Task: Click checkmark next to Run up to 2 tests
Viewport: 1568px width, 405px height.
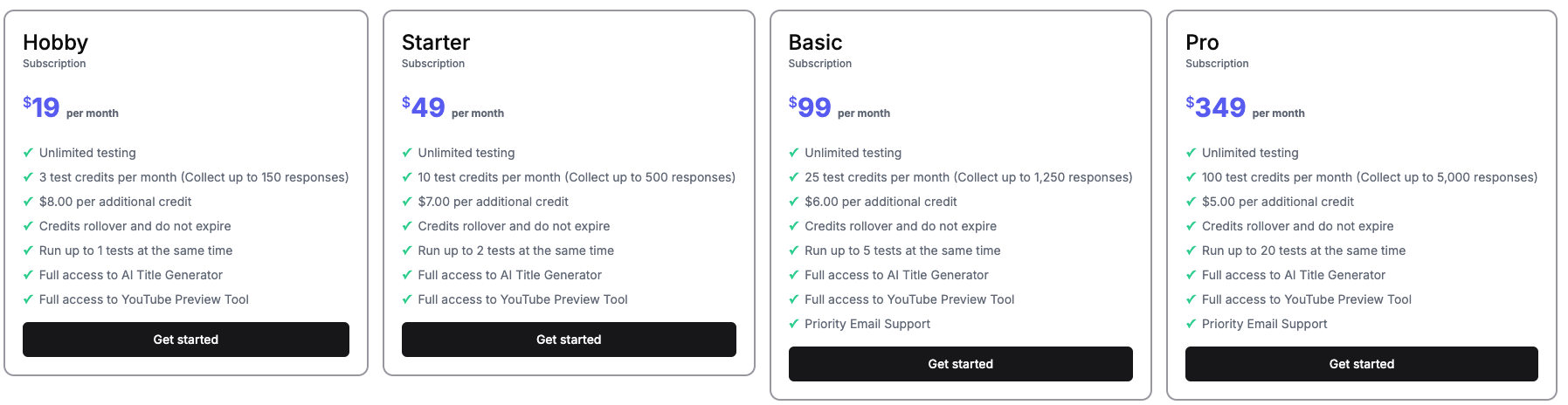Action: tap(407, 251)
